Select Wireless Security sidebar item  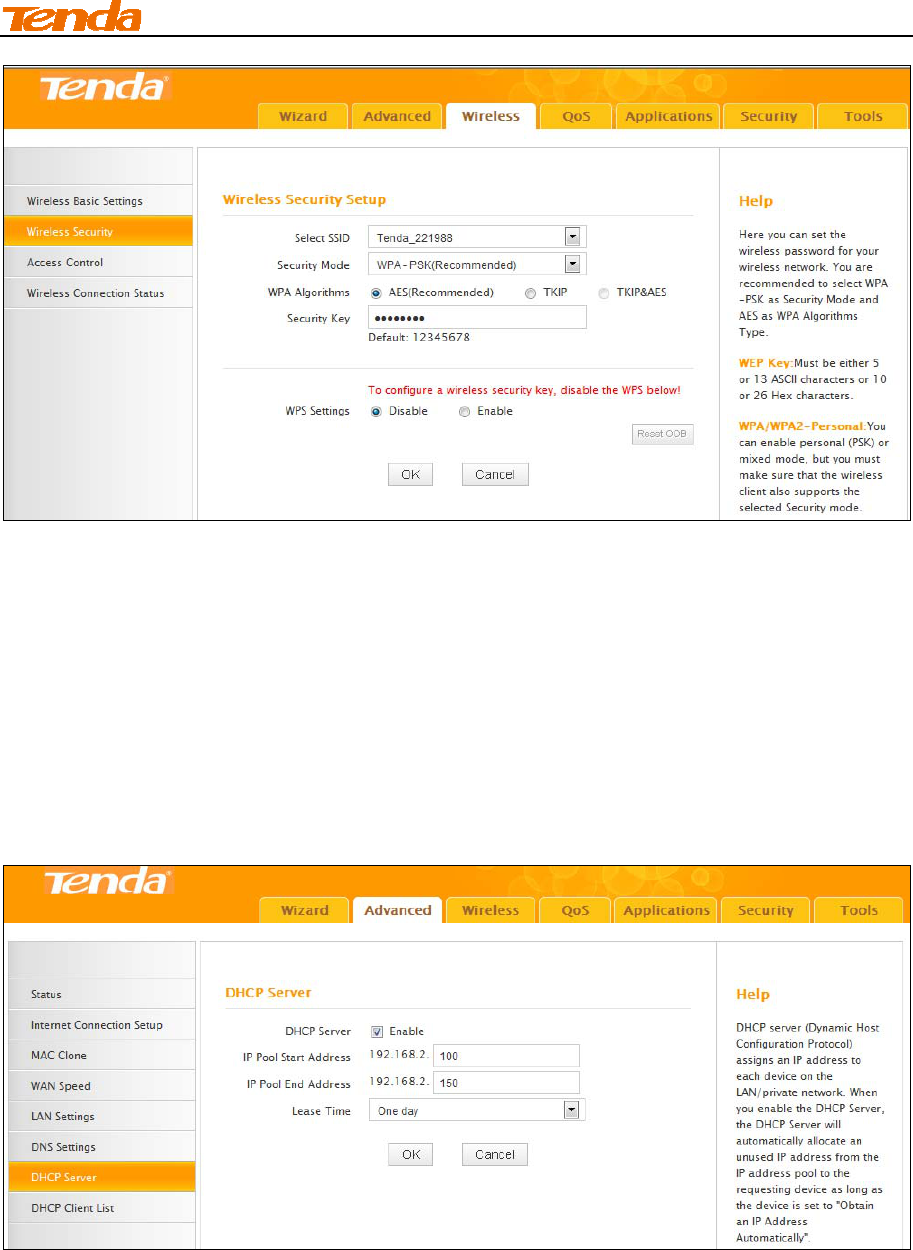[x=97, y=232]
